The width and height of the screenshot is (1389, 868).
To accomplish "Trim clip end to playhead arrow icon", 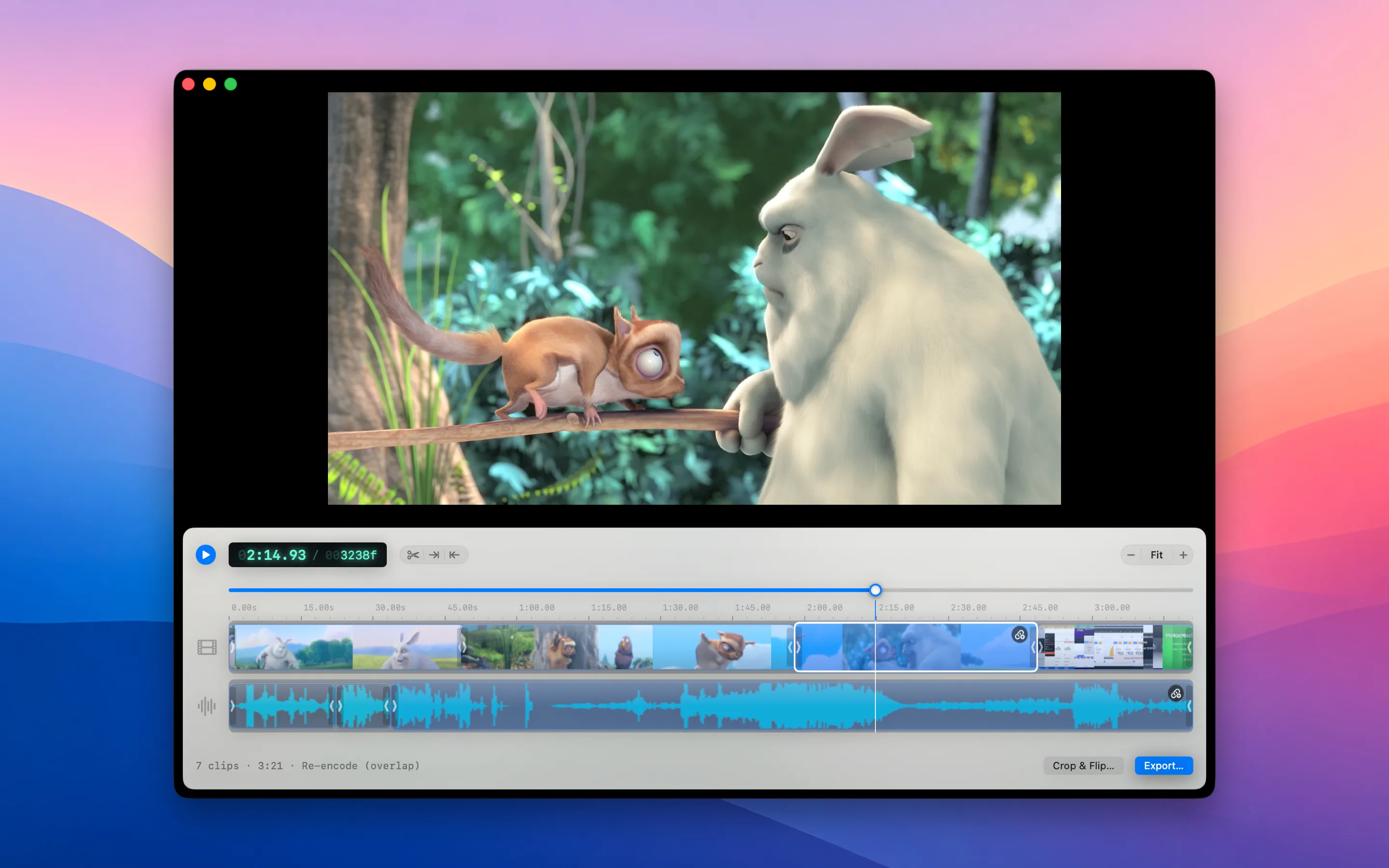I will pos(434,555).
